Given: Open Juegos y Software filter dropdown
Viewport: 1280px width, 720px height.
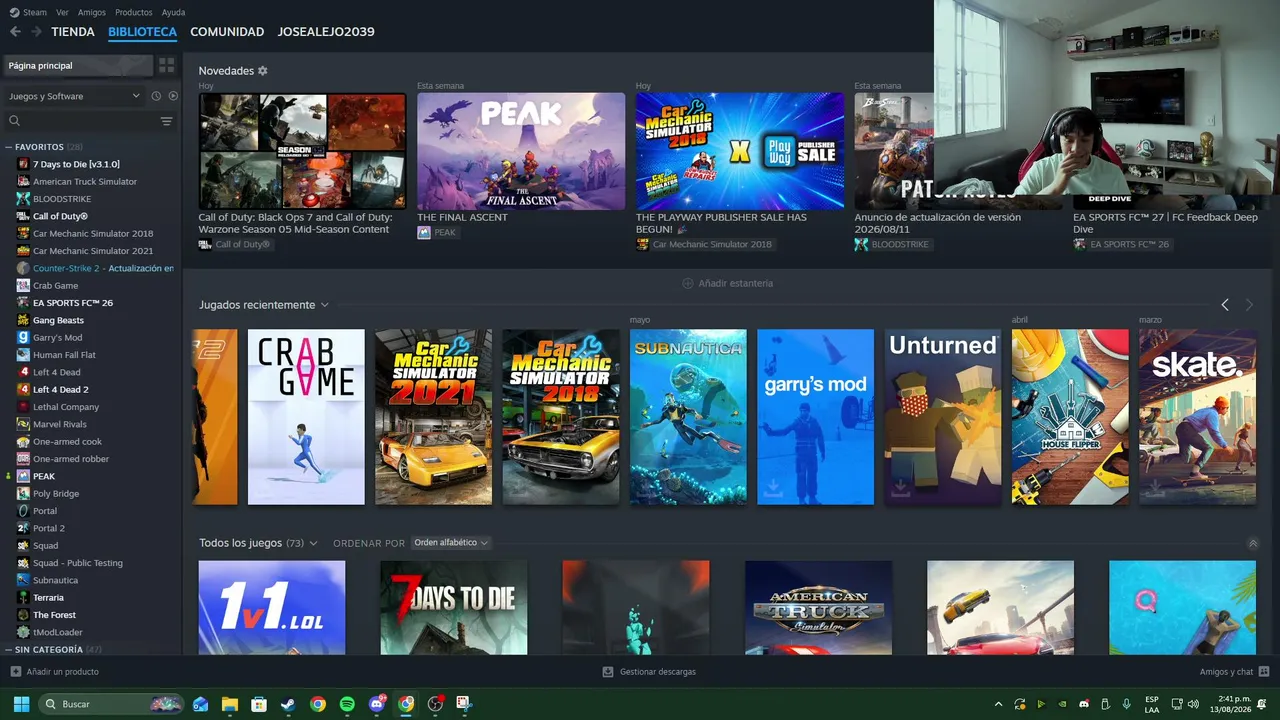Looking at the screenshot, I should tap(74, 96).
